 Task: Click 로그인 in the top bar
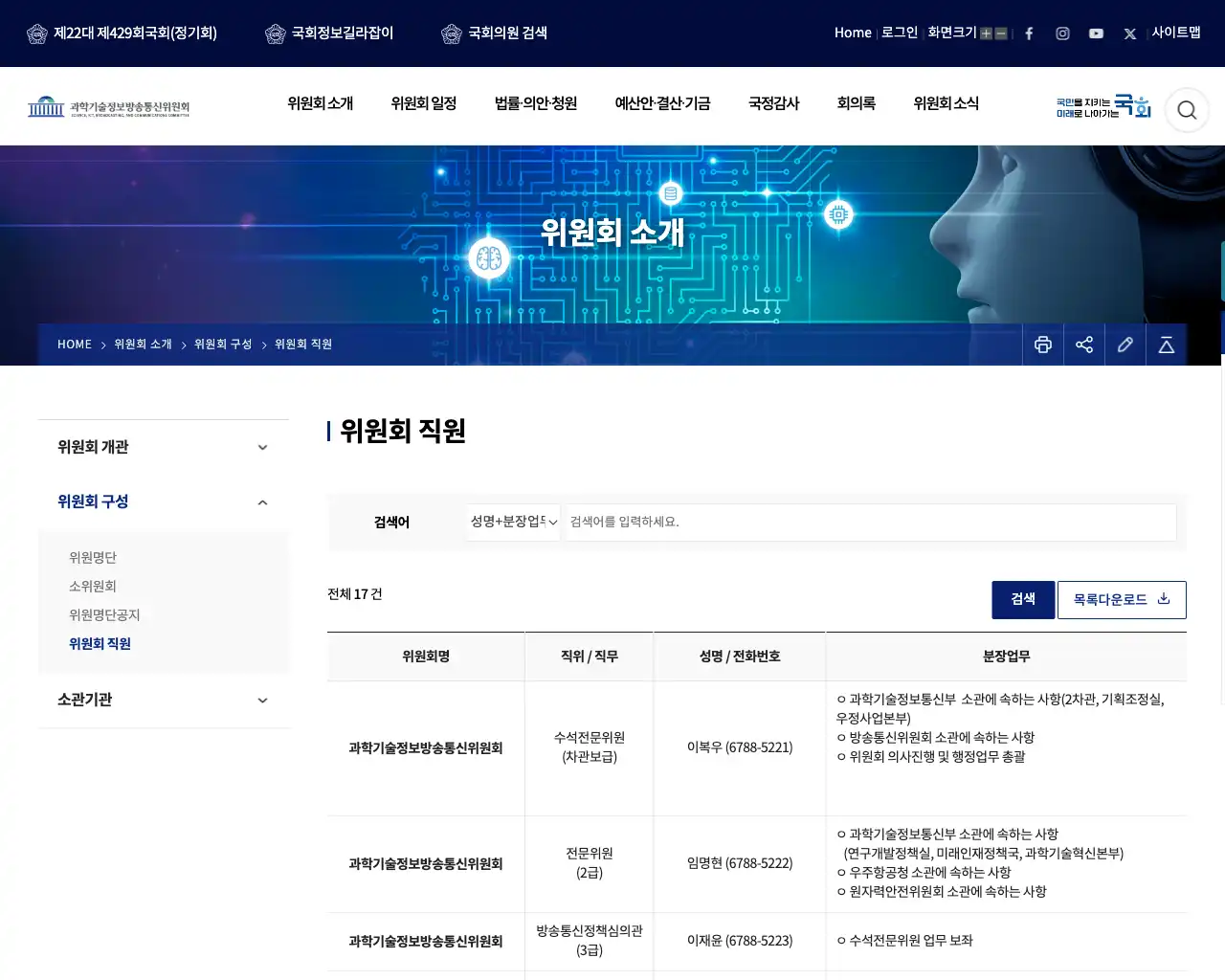900,33
